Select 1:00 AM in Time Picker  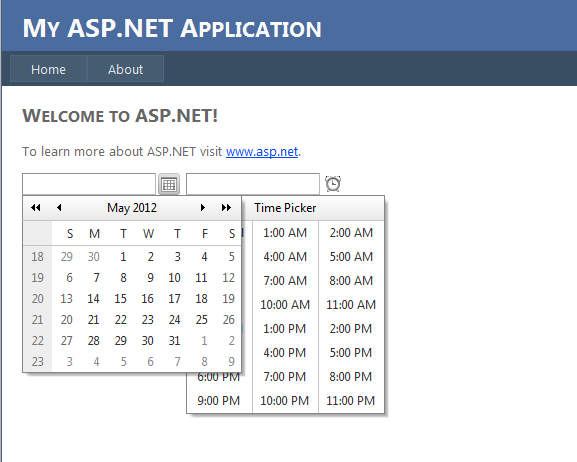pyautogui.click(x=285, y=233)
